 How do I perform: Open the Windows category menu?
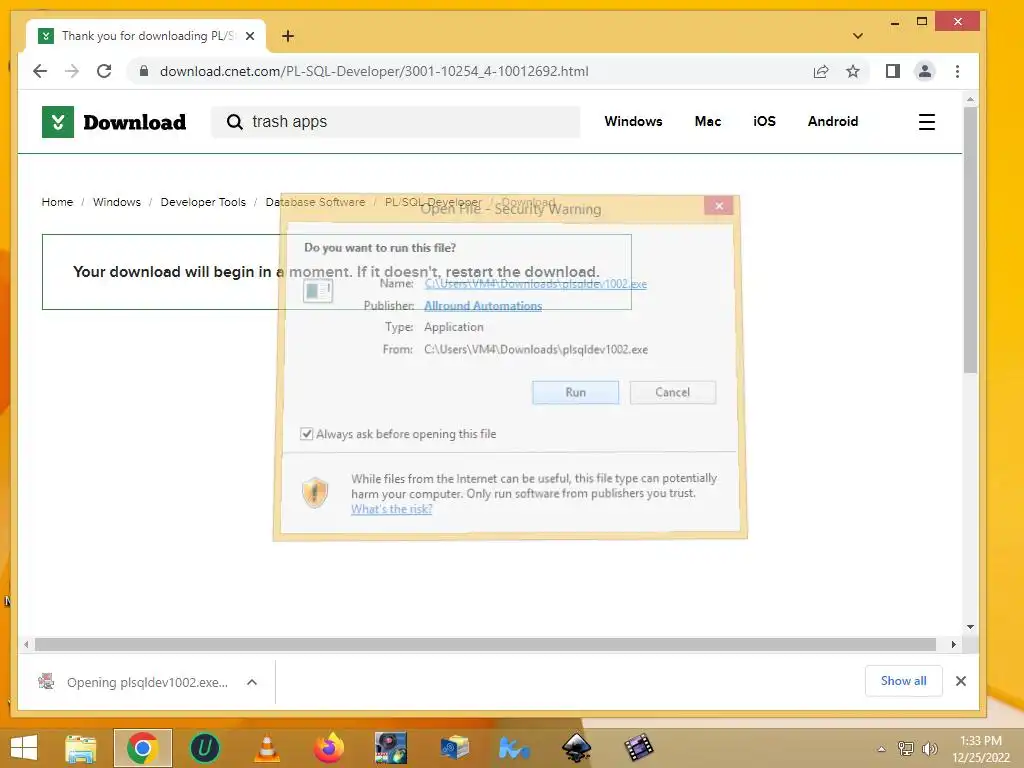pos(633,121)
